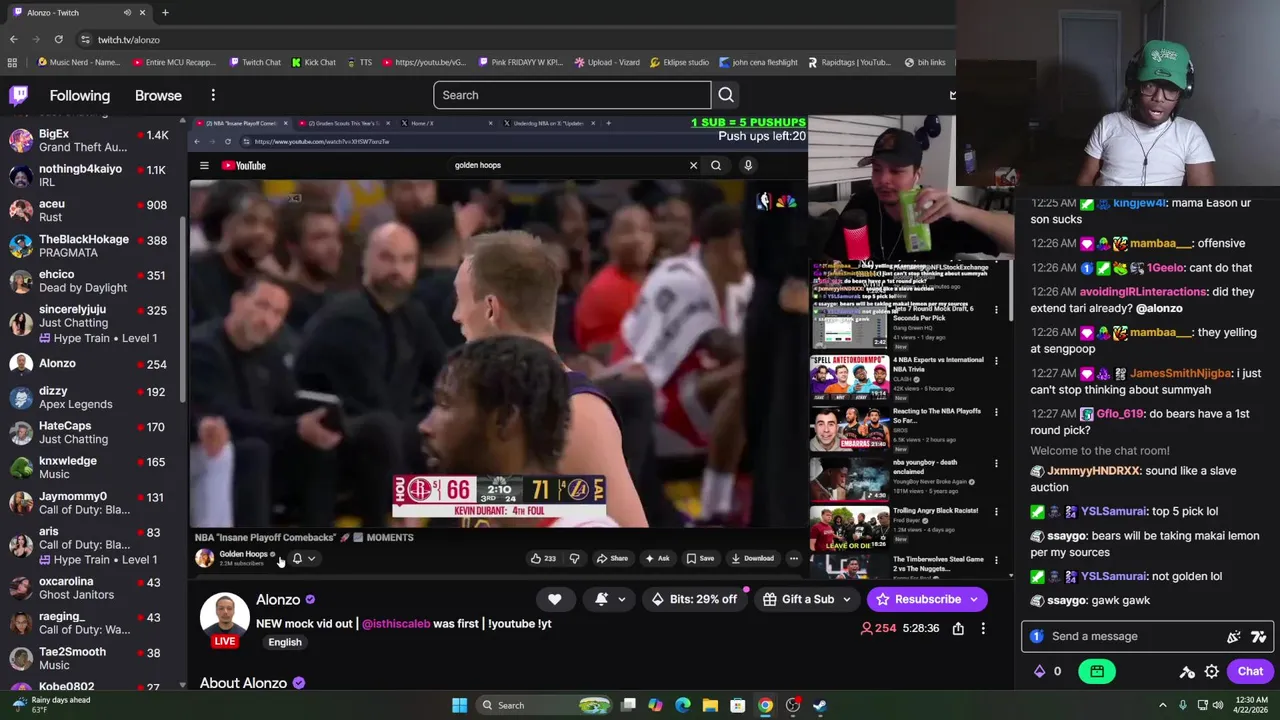This screenshot has height=720, width=1280.
Task: Click Alonzo's profile avatar with LIVE badge
Action: pos(225,619)
